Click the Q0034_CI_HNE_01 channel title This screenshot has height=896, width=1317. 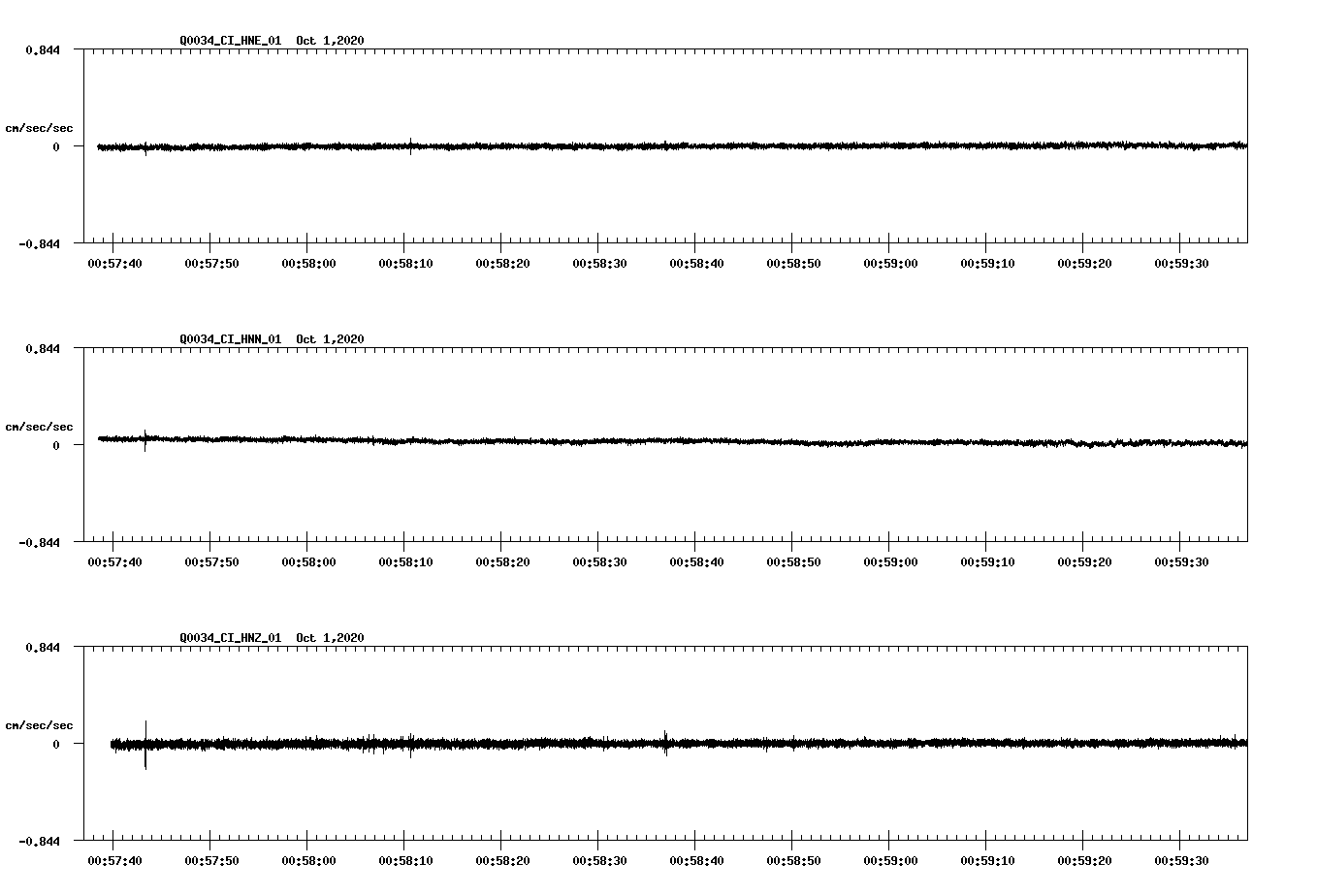point(229,41)
